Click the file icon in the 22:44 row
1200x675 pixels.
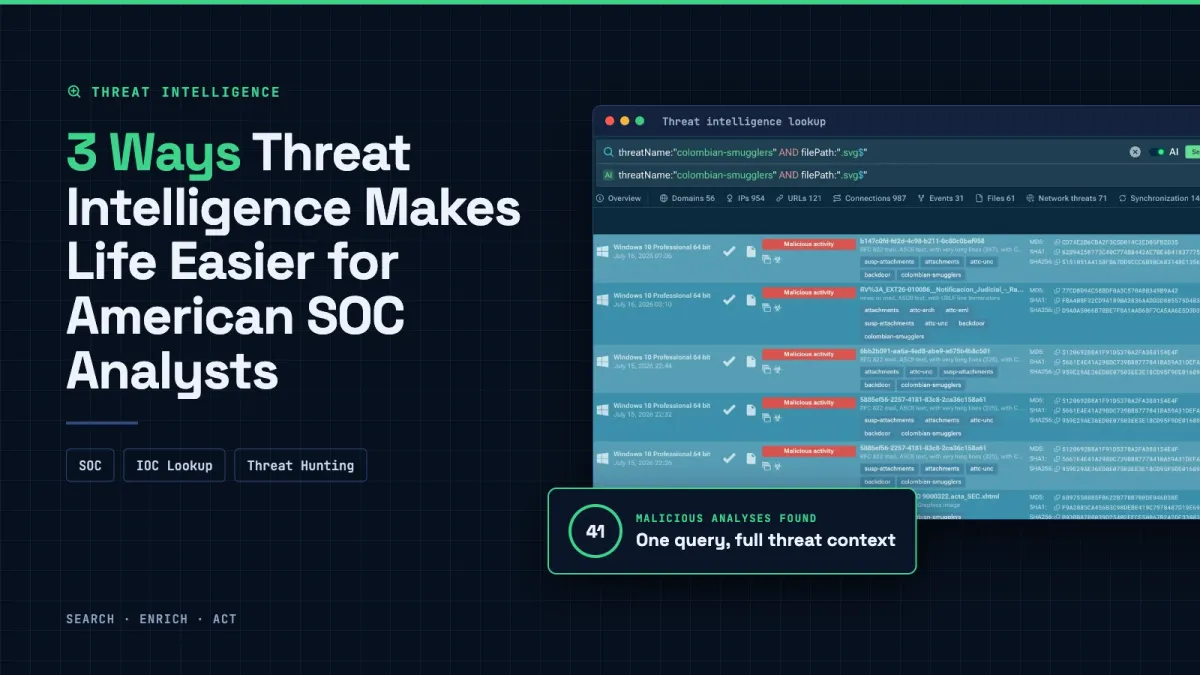tap(751, 361)
